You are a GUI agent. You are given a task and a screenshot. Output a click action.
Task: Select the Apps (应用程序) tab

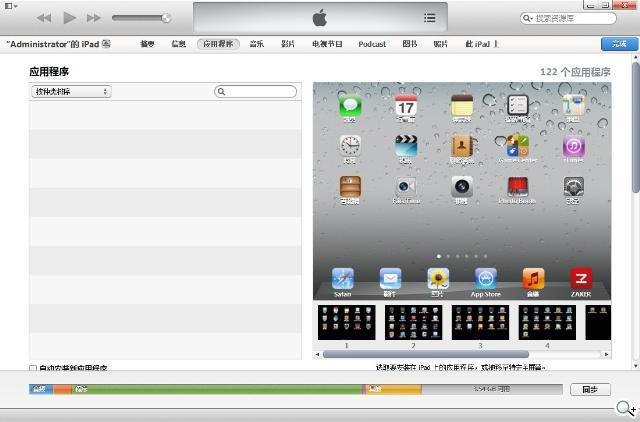click(x=218, y=44)
